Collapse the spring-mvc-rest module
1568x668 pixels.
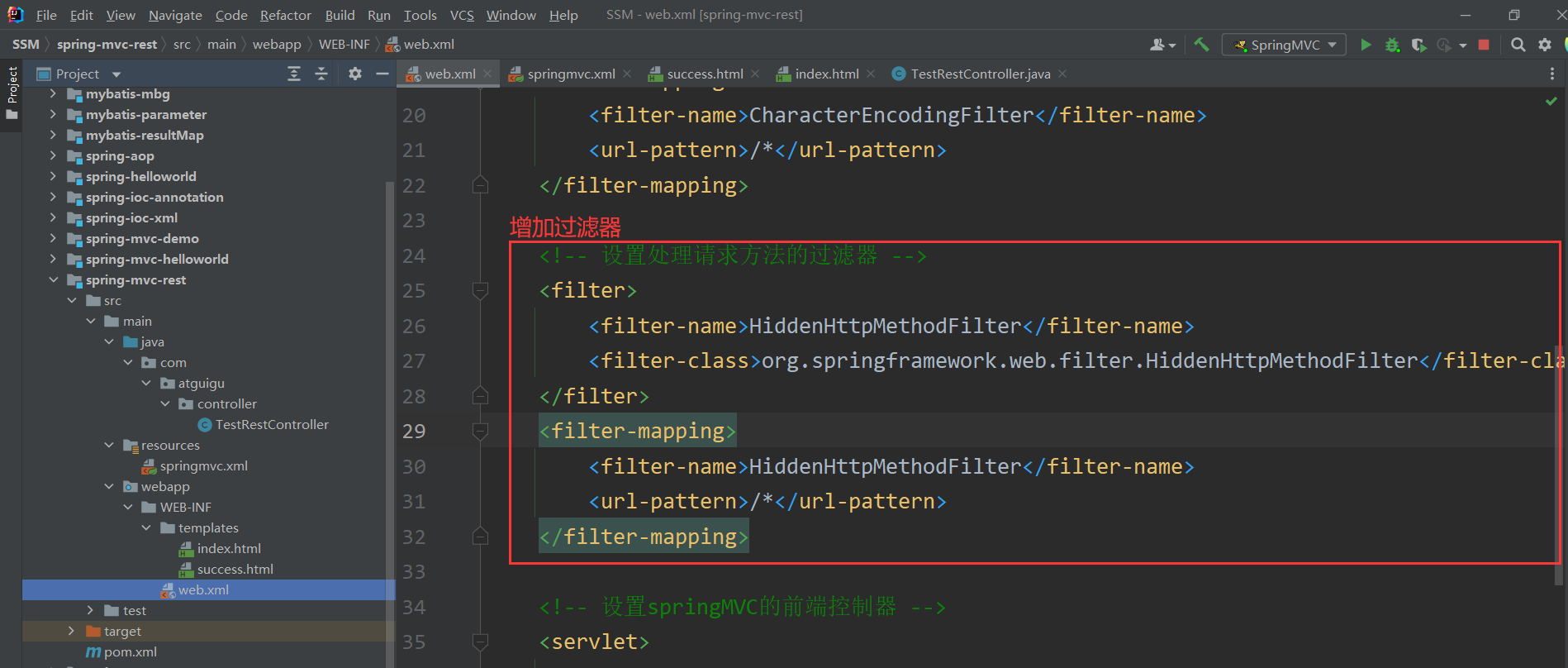pos(53,279)
